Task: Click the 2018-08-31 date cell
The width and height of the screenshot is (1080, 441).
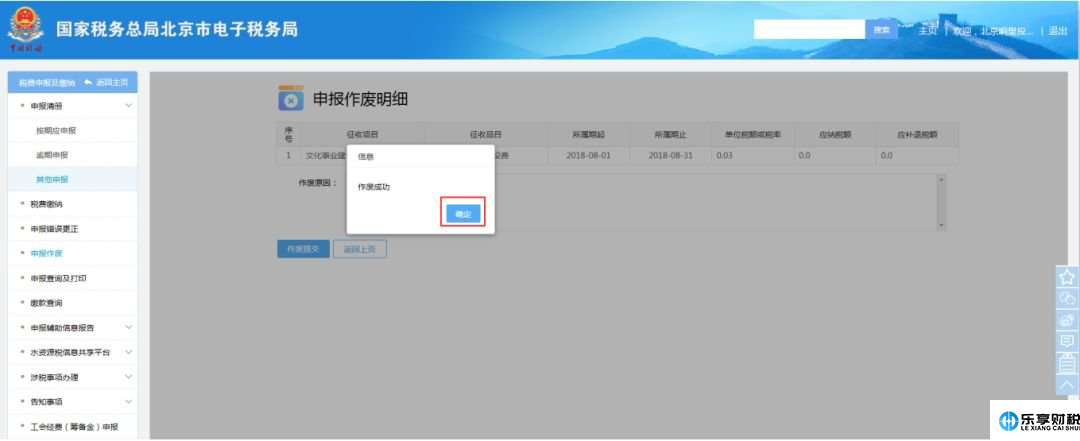Action: (670, 156)
